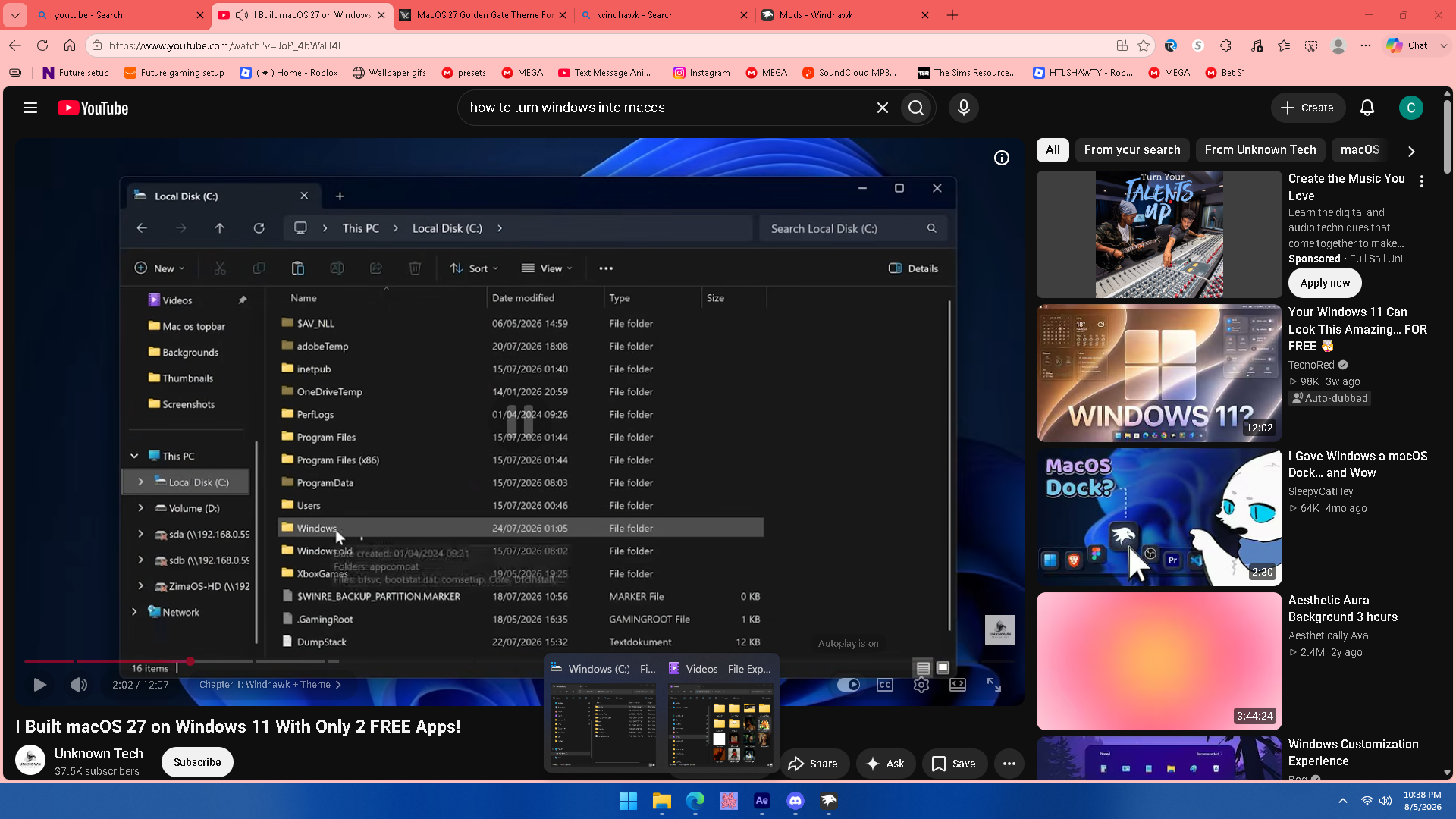Screen dimensions: 1456x819
Task: Clear the YouTube search box text
Action: coord(882,108)
